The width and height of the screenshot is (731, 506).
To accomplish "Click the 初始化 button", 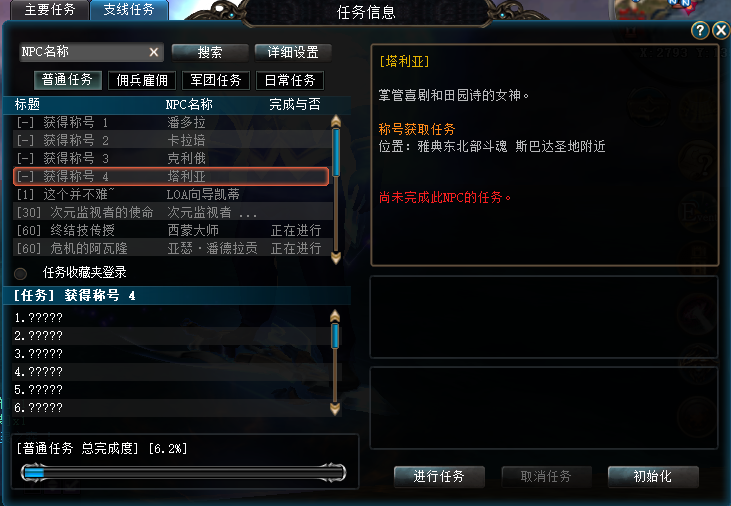I will [653, 476].
